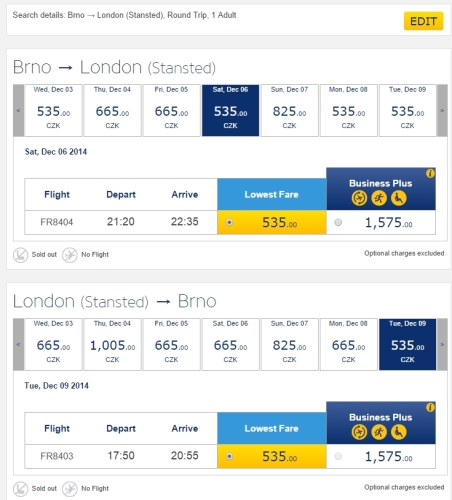This screenshot has height=500, width=452.
Task: Show earlier outbound dates with left arrow
Action: point(18,110)
